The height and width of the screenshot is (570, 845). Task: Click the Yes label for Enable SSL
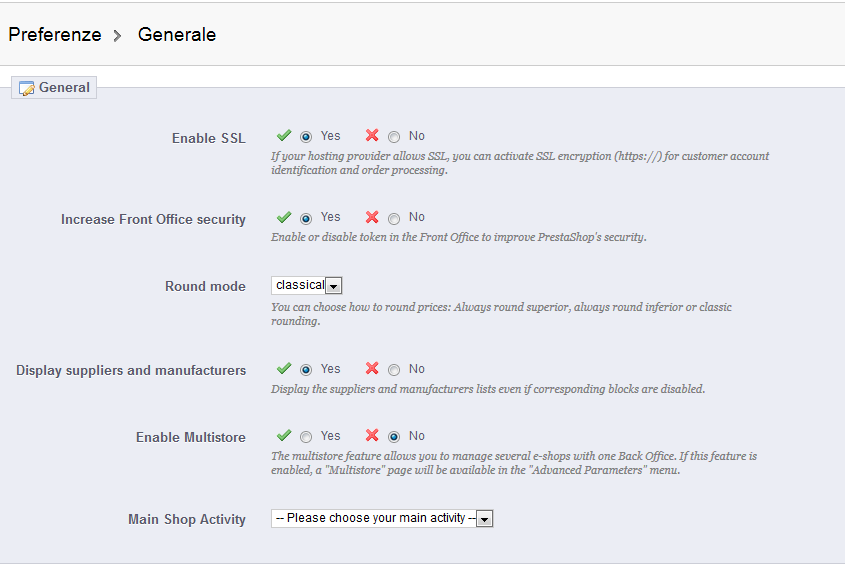coord(330,136)
